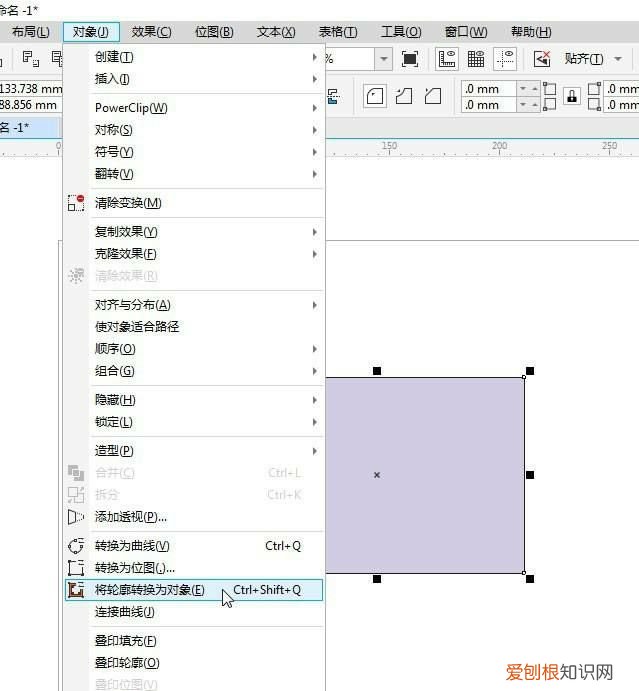Edit the lower corner radius .0 mm field
The image size is (639, 691).
coord(489,105)
